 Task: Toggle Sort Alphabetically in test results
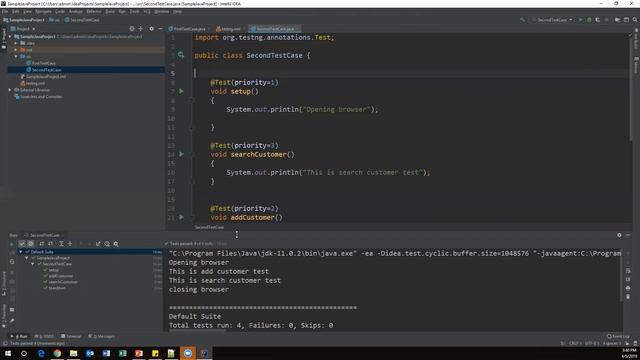point(42,244)
